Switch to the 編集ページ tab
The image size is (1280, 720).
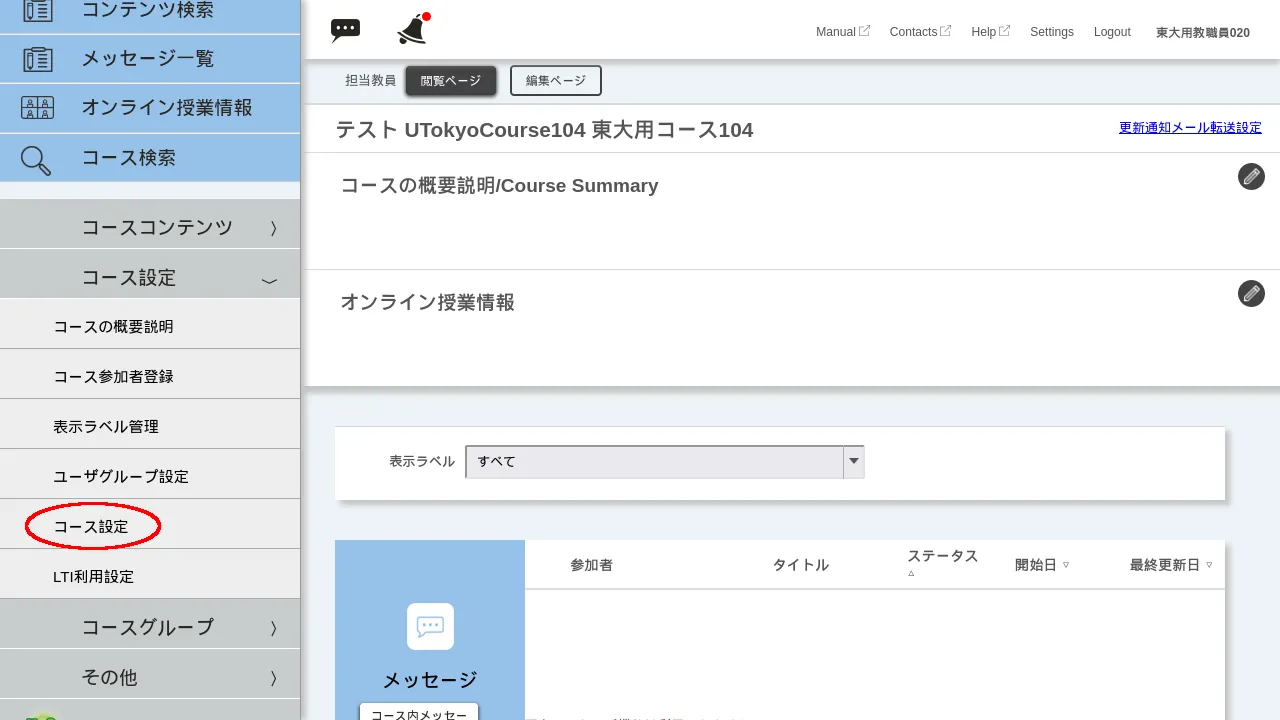555,80
